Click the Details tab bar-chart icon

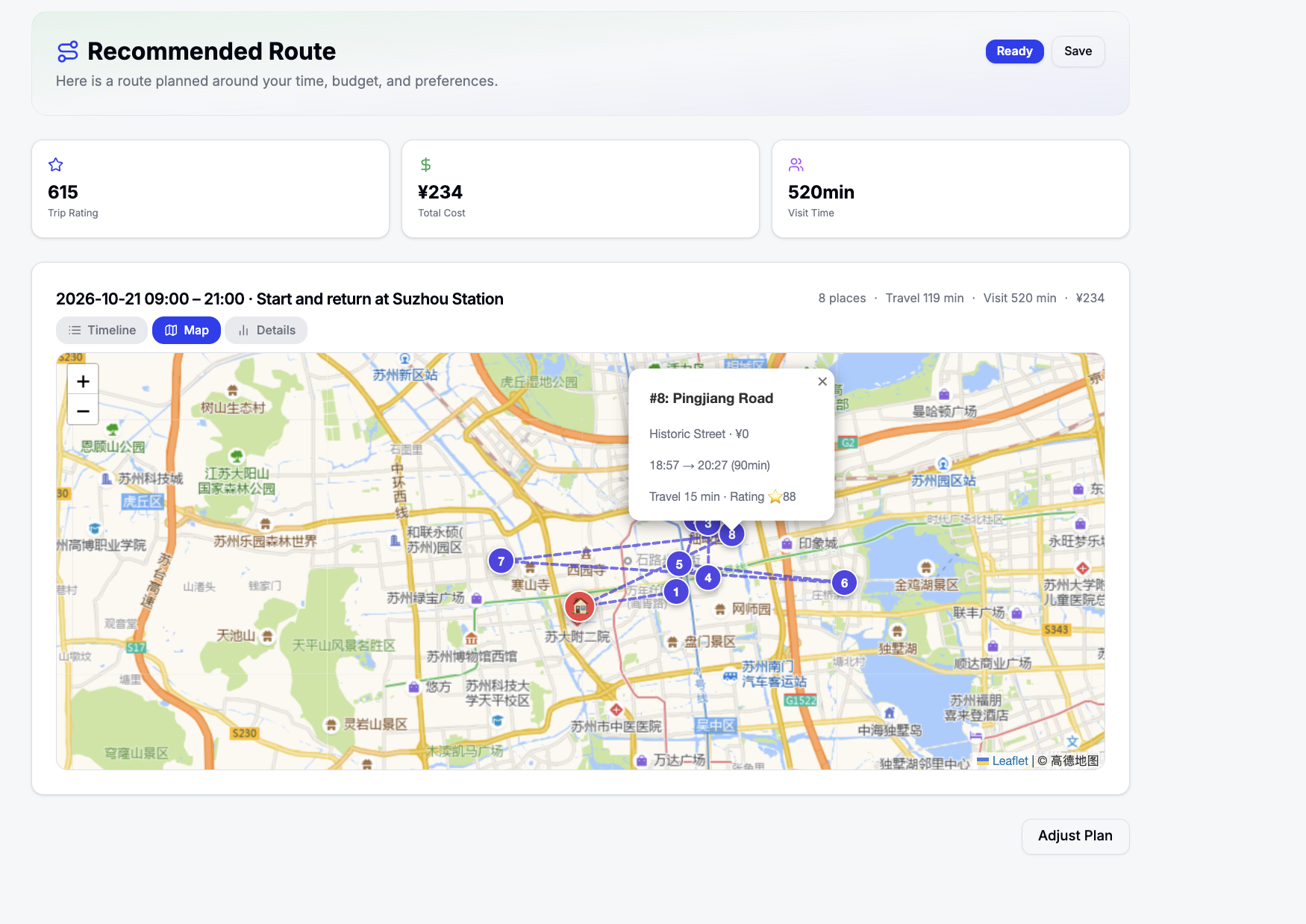243,330
